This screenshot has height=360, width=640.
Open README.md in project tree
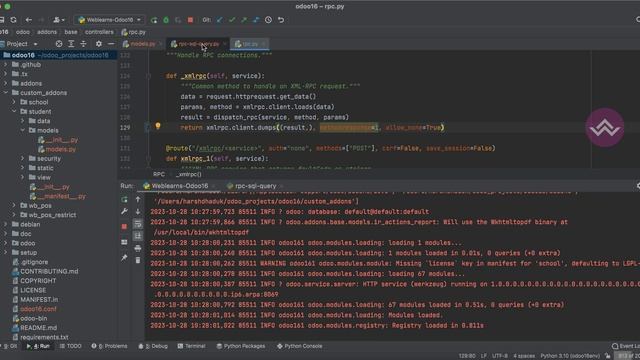tap(35, 327)
